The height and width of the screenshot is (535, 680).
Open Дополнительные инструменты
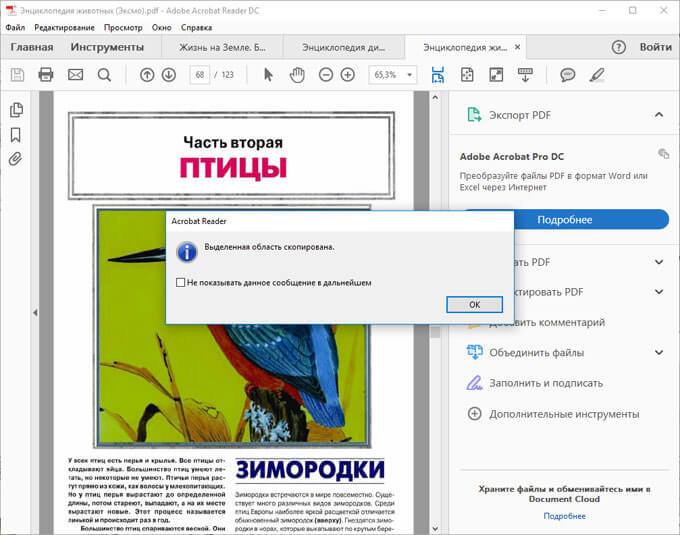click(x=564, y=414)
